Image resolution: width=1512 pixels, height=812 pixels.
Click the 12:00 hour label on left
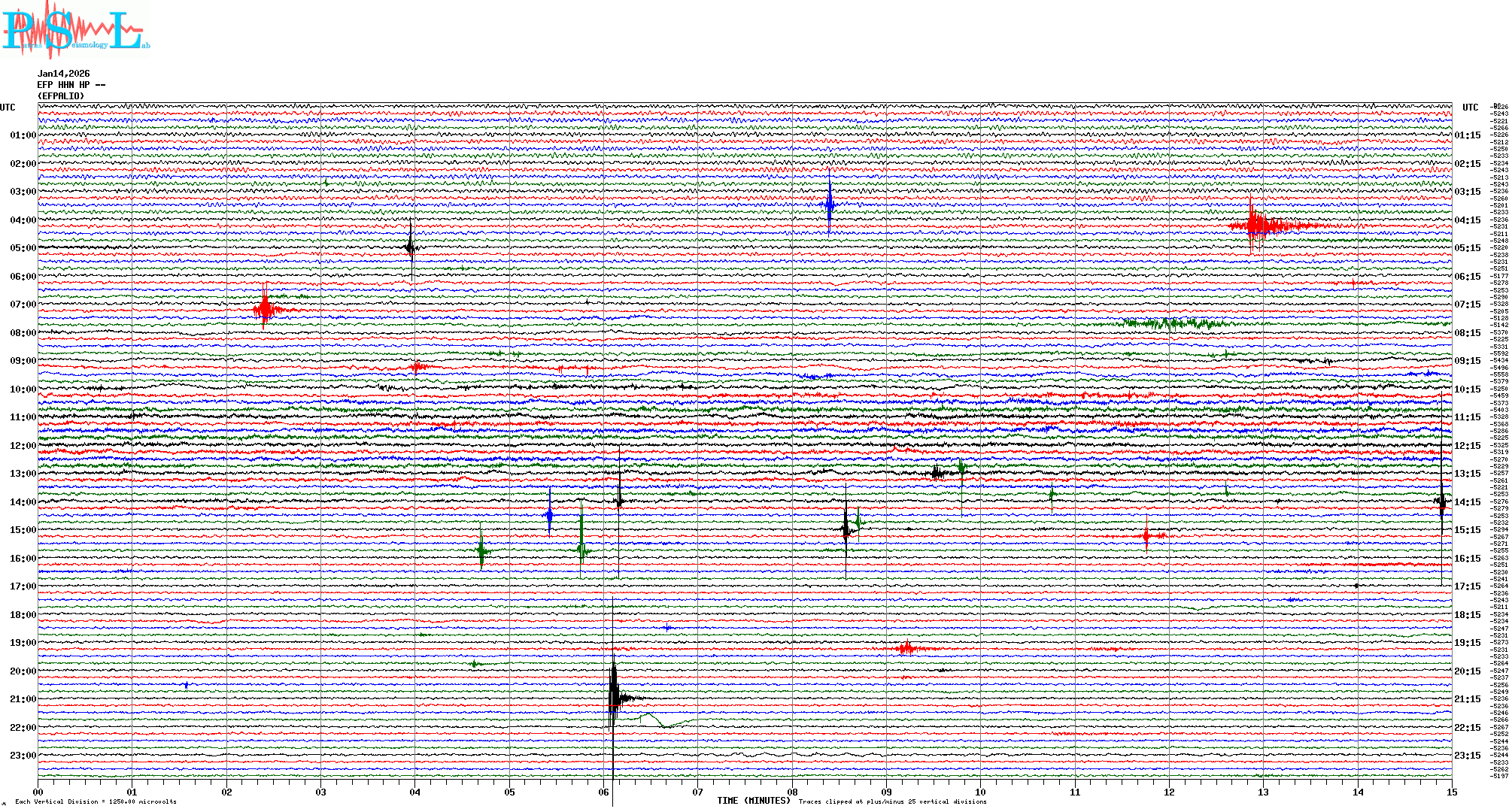coord(23,446)
